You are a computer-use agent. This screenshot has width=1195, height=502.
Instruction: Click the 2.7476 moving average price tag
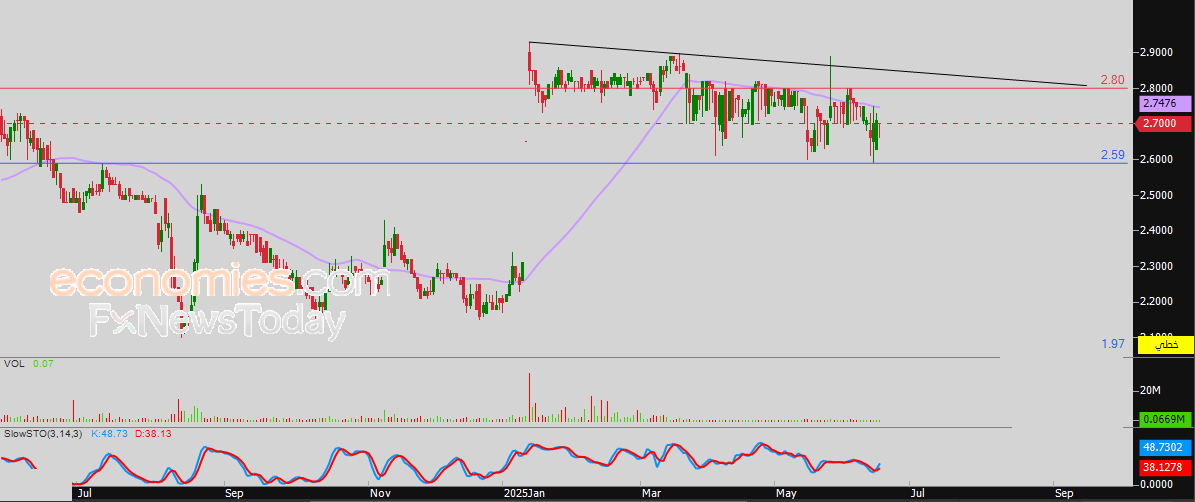1163,103
